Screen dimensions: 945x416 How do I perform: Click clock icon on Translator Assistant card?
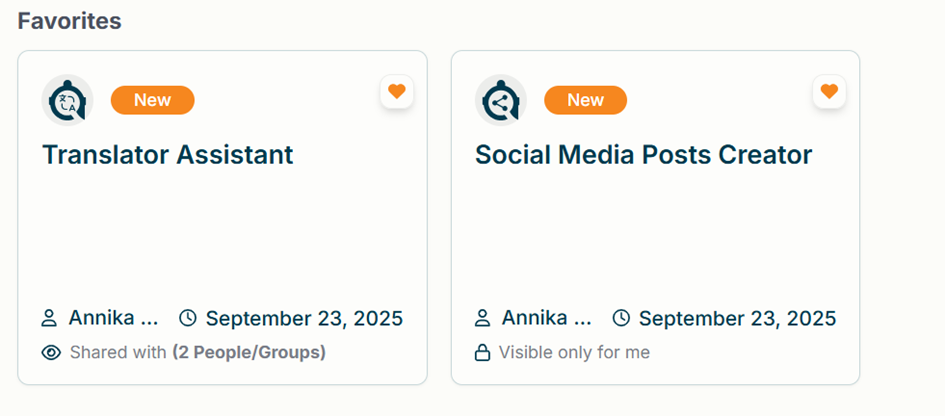tap(188, 319)
